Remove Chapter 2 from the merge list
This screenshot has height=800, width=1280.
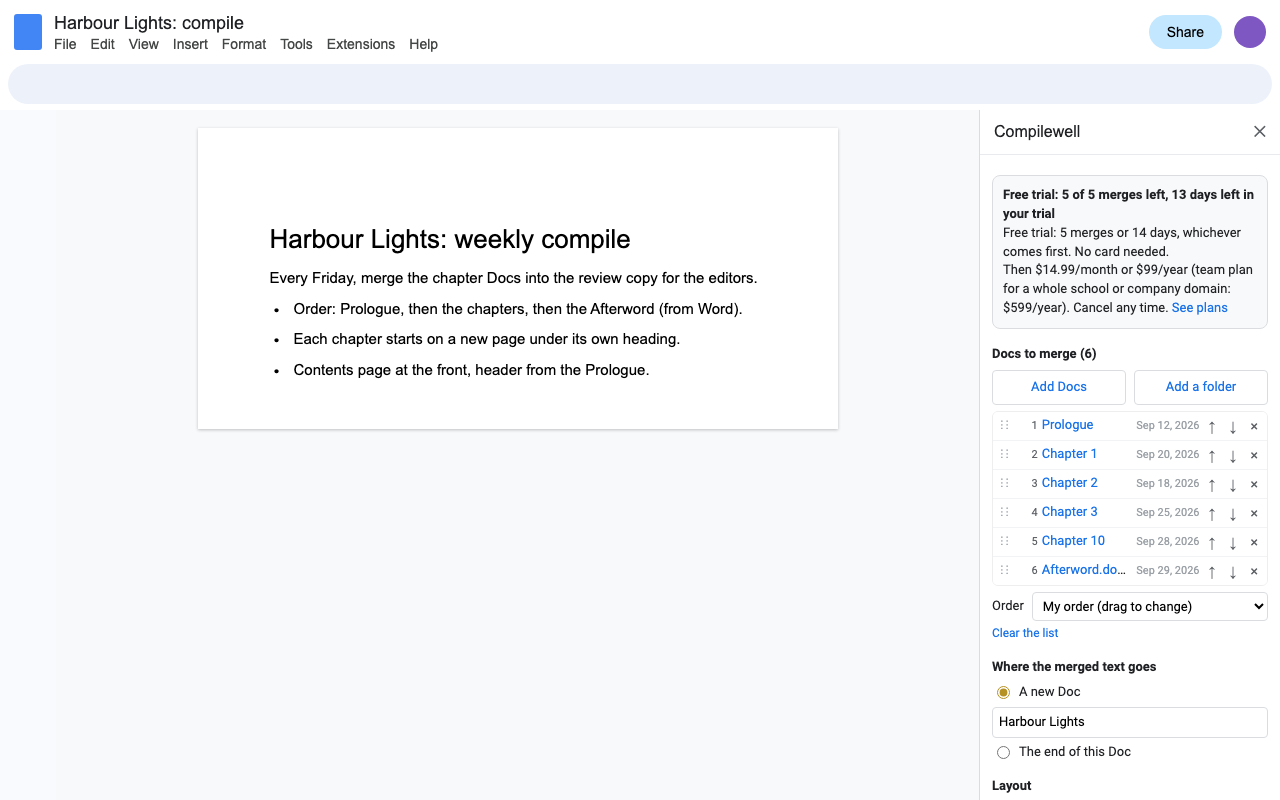1254,484
